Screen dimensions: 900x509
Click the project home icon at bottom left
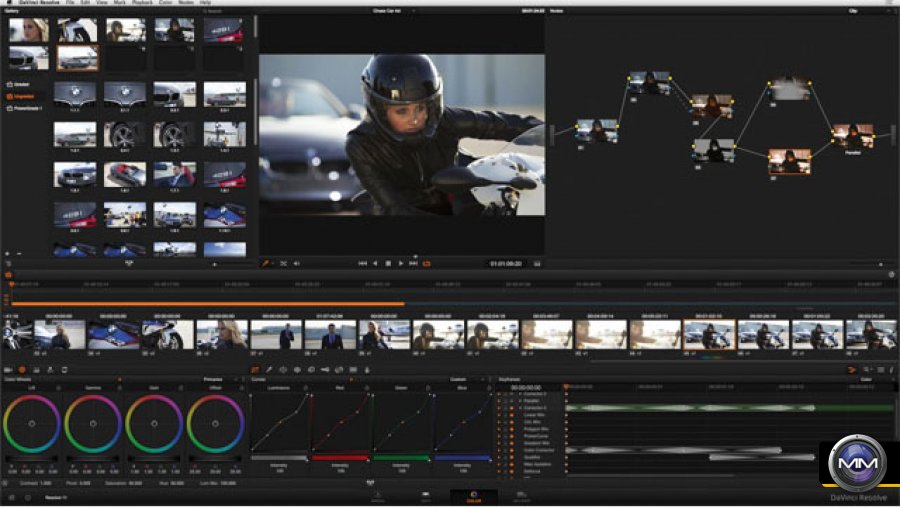pyautogui.click(x=11, y=498)
